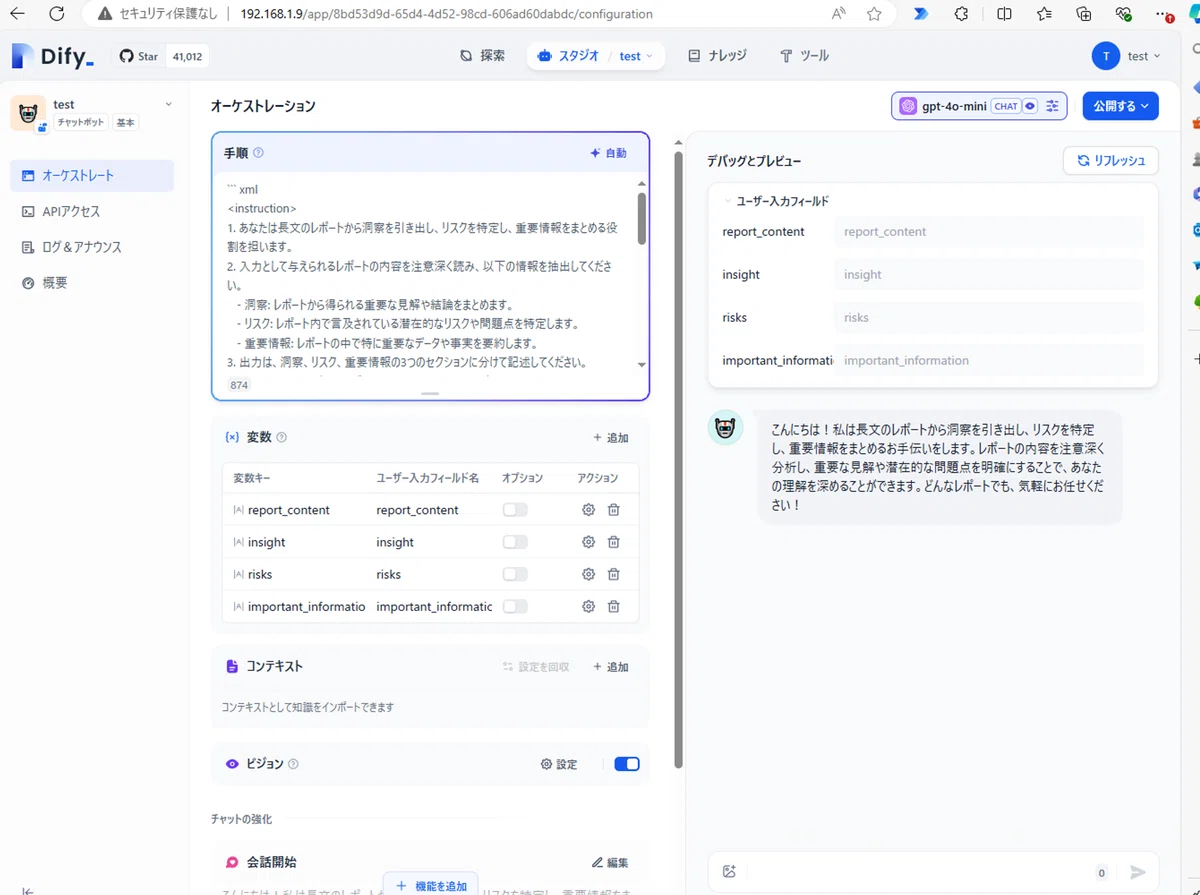This screenshot has width=1200, height=895.
Task: Click the insight preview input field
Action: [x=988, y=274]
